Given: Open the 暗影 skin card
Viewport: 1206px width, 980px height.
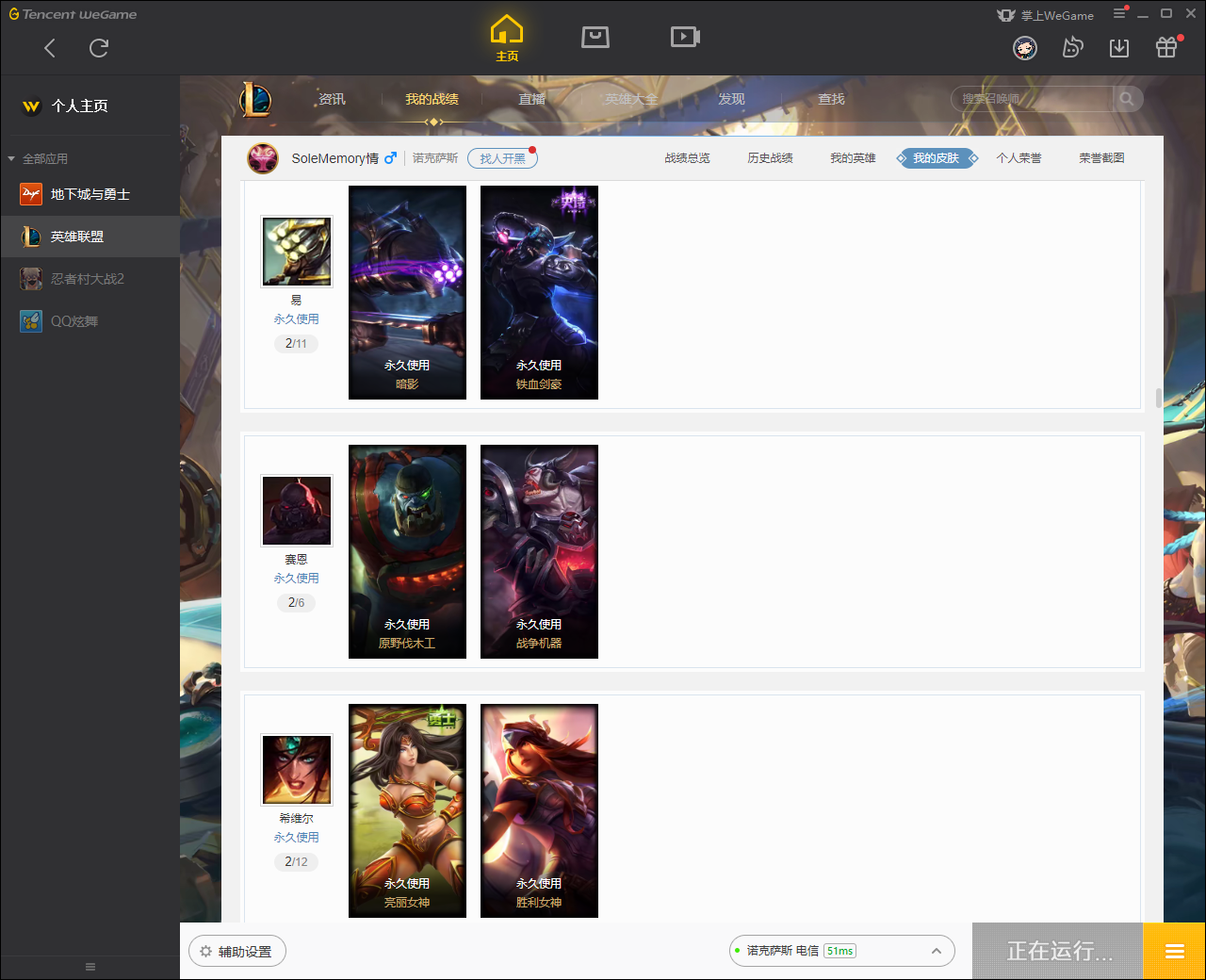Looking at the screenshot, I should pos(407,292).
